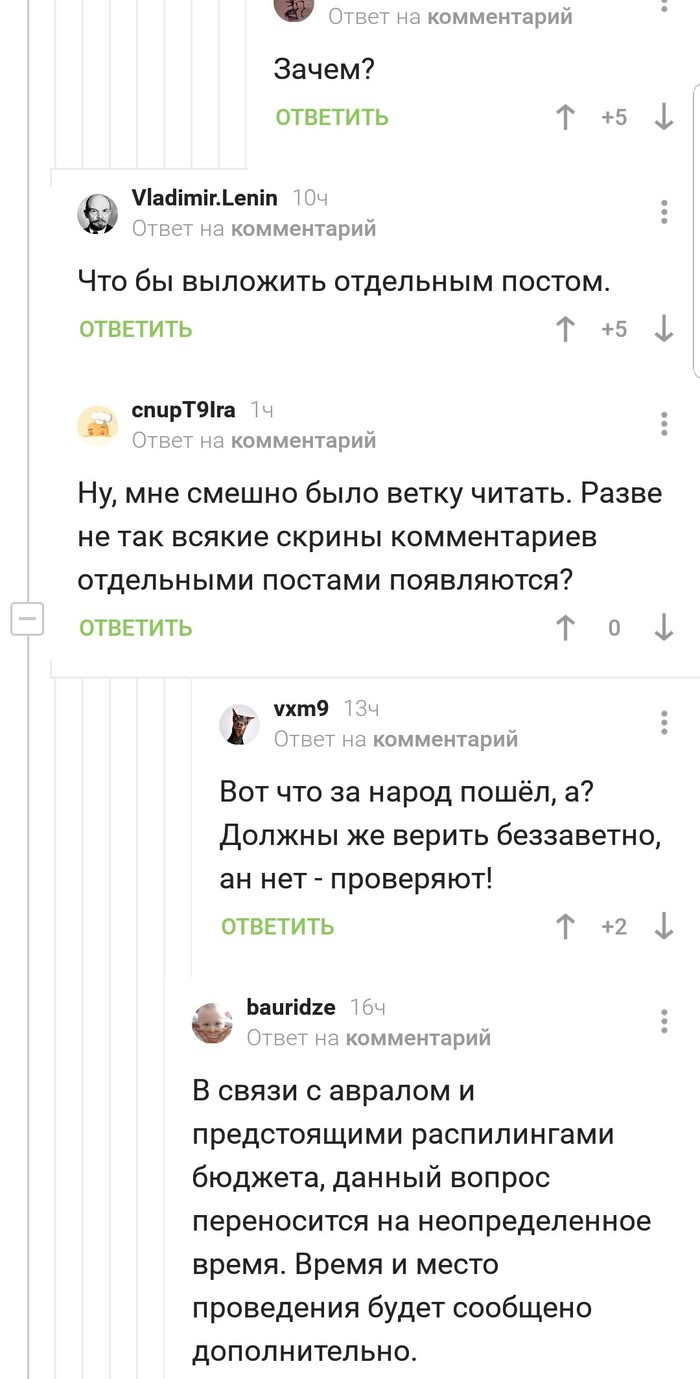This screenshot has height=1379, width=700.
Task: Open options menu for Vladimir.Lenin's comment
Action: click(664, 212)
